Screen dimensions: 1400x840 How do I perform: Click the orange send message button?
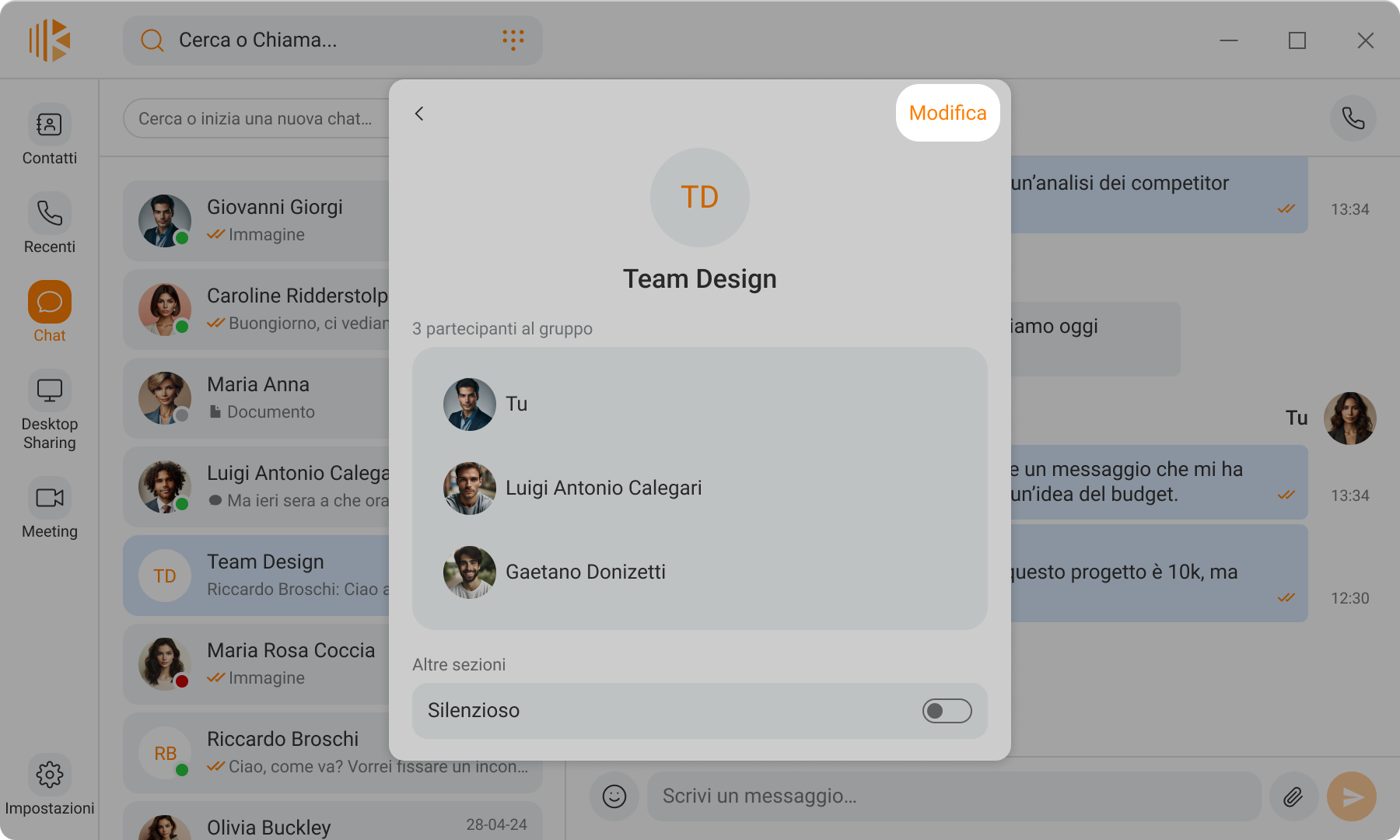1352,796
